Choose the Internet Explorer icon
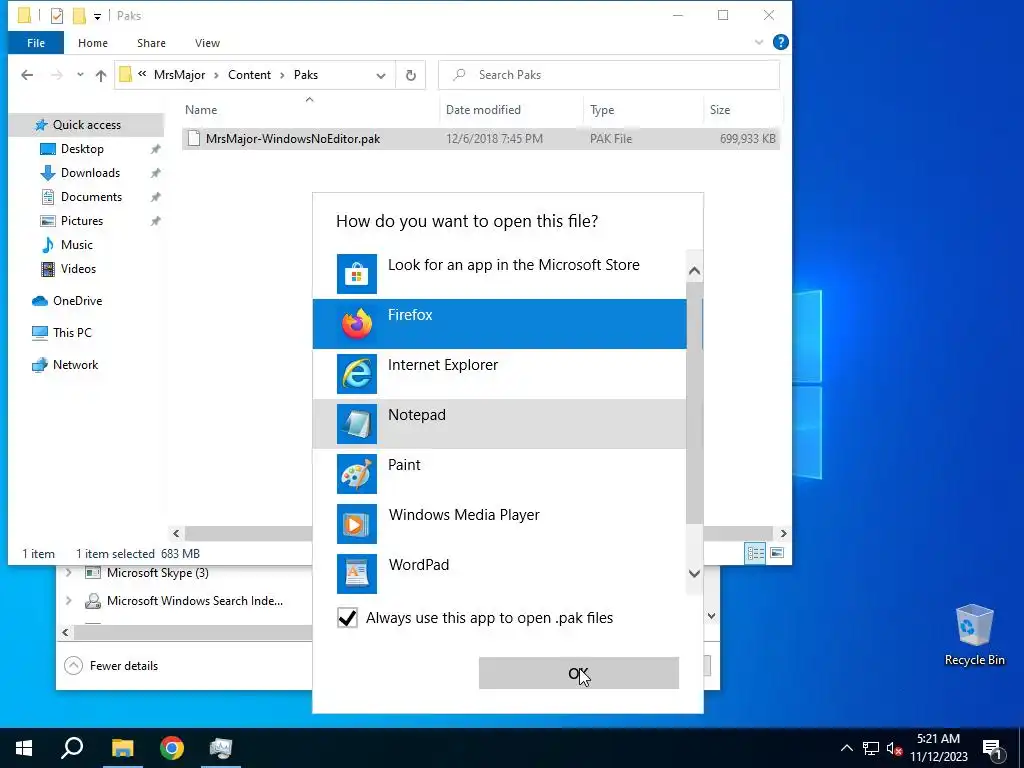This screenshot has width=1024, height=768. [x=357, y=374]
